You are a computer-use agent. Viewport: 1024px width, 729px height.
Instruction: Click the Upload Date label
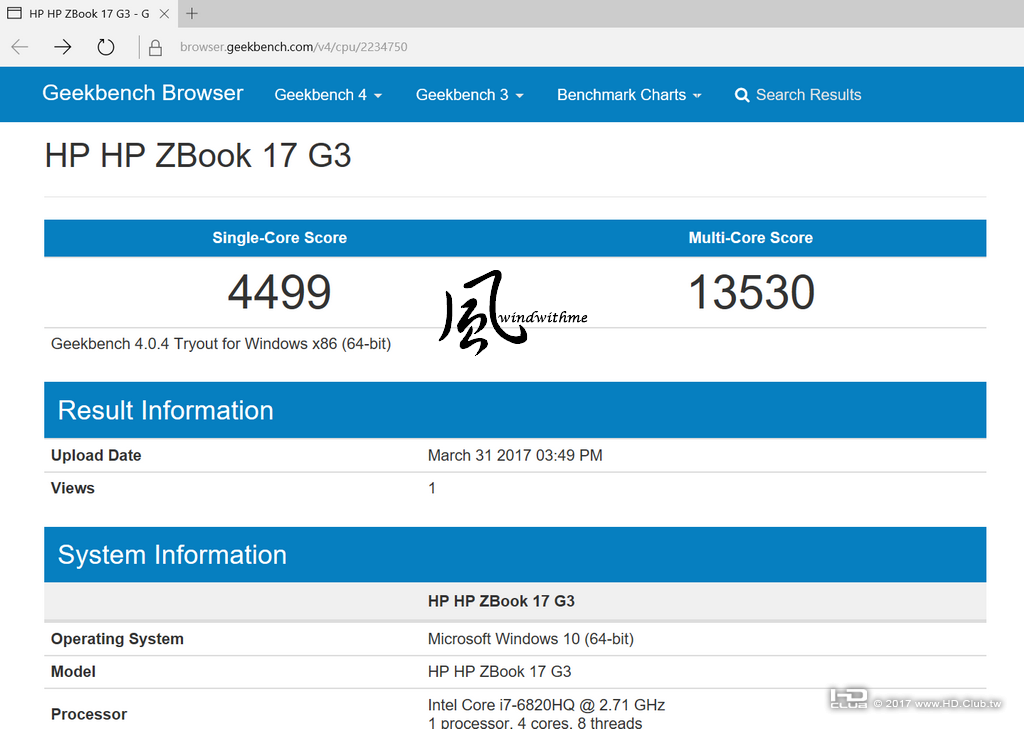pyautogui.click(x=96, y=455)
